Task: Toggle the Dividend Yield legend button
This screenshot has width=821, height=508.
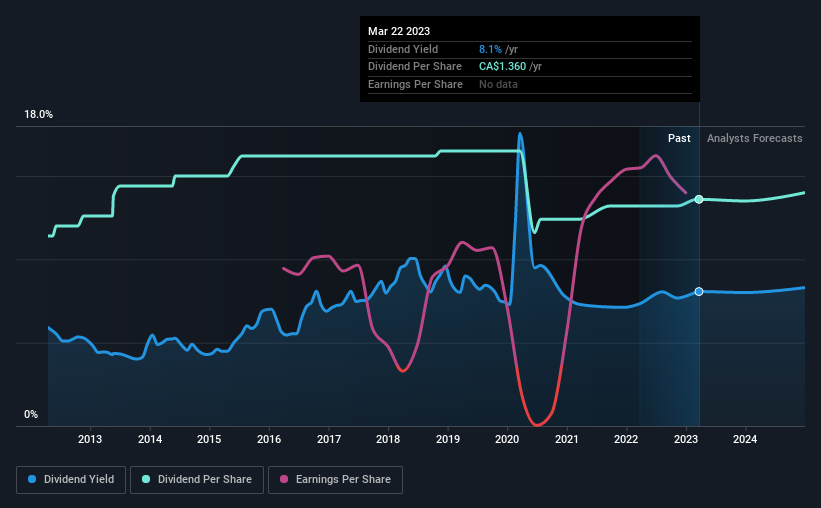Action: tap(71, 480)
